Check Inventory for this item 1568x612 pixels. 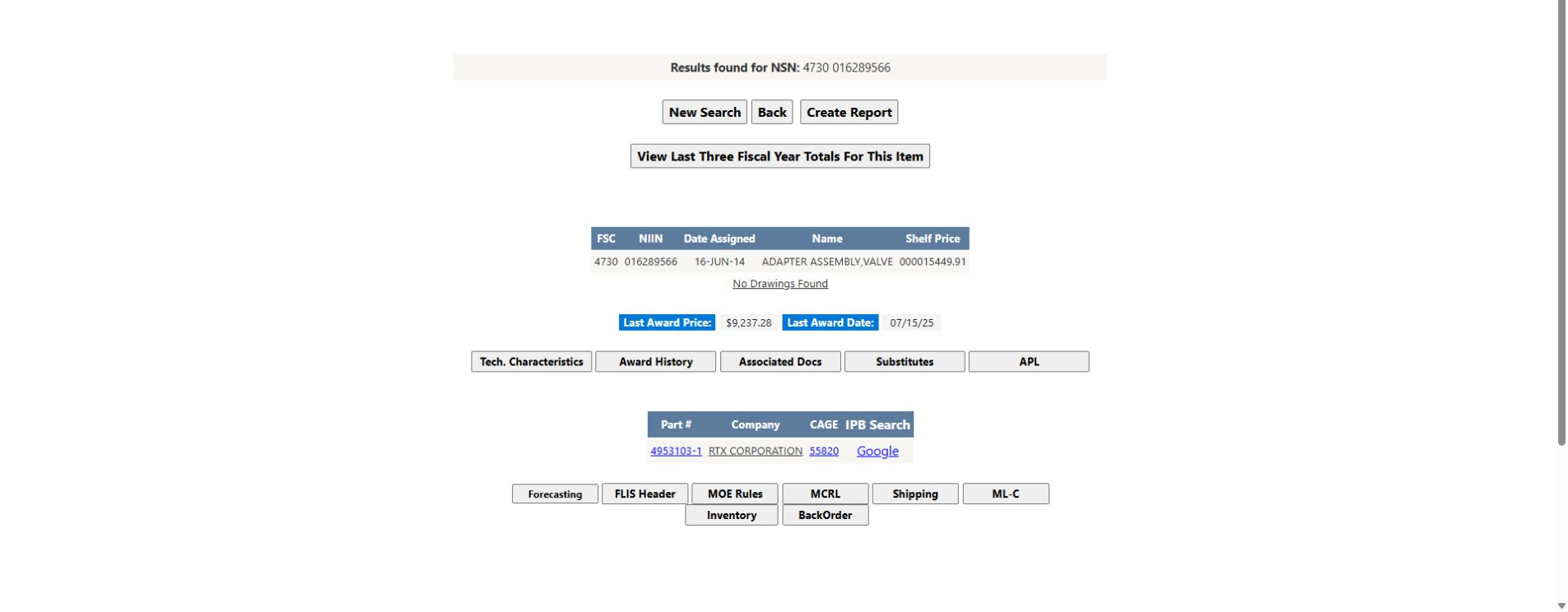click(732, 516)
